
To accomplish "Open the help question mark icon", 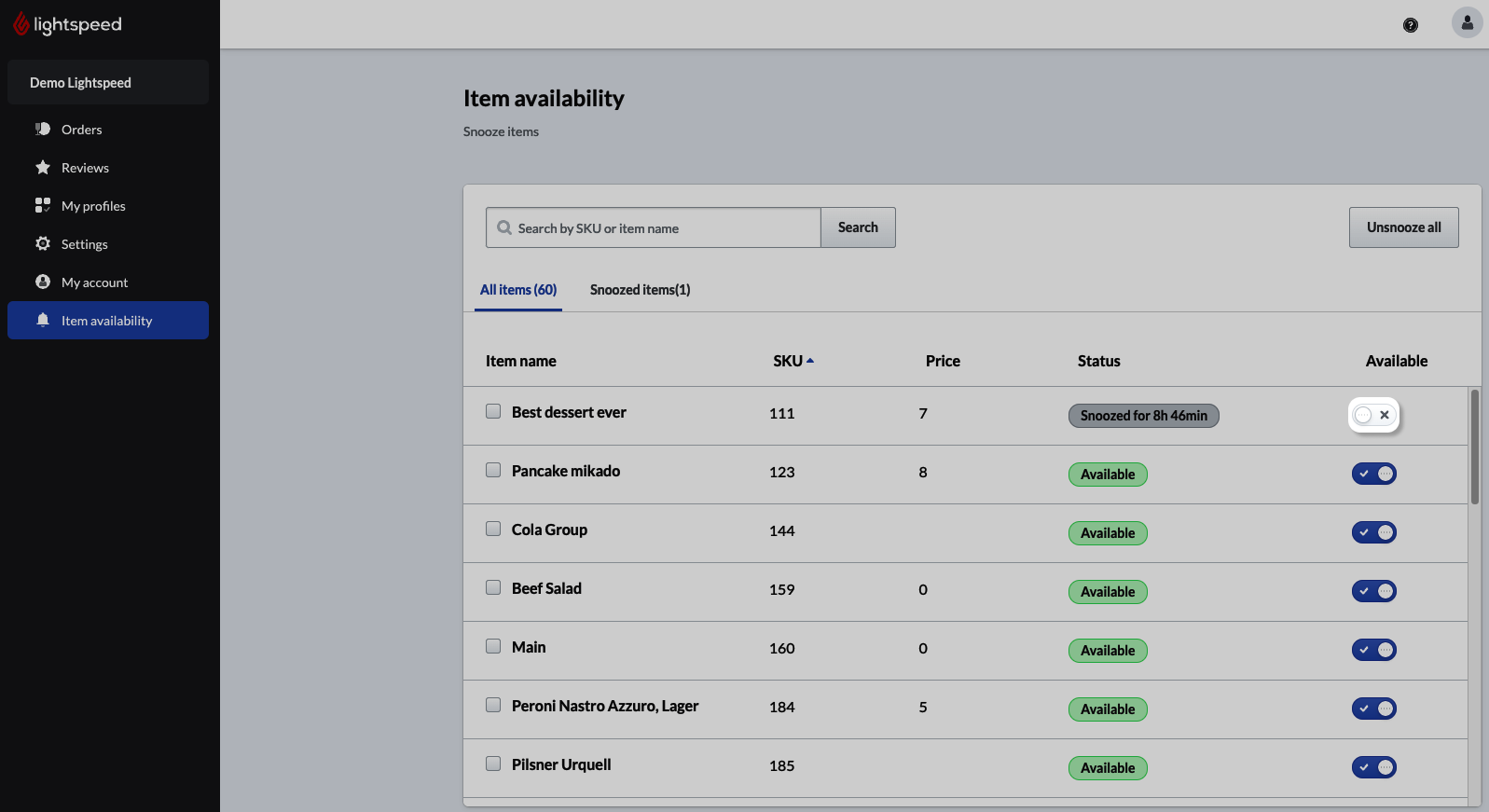I will pos(1410,25).
